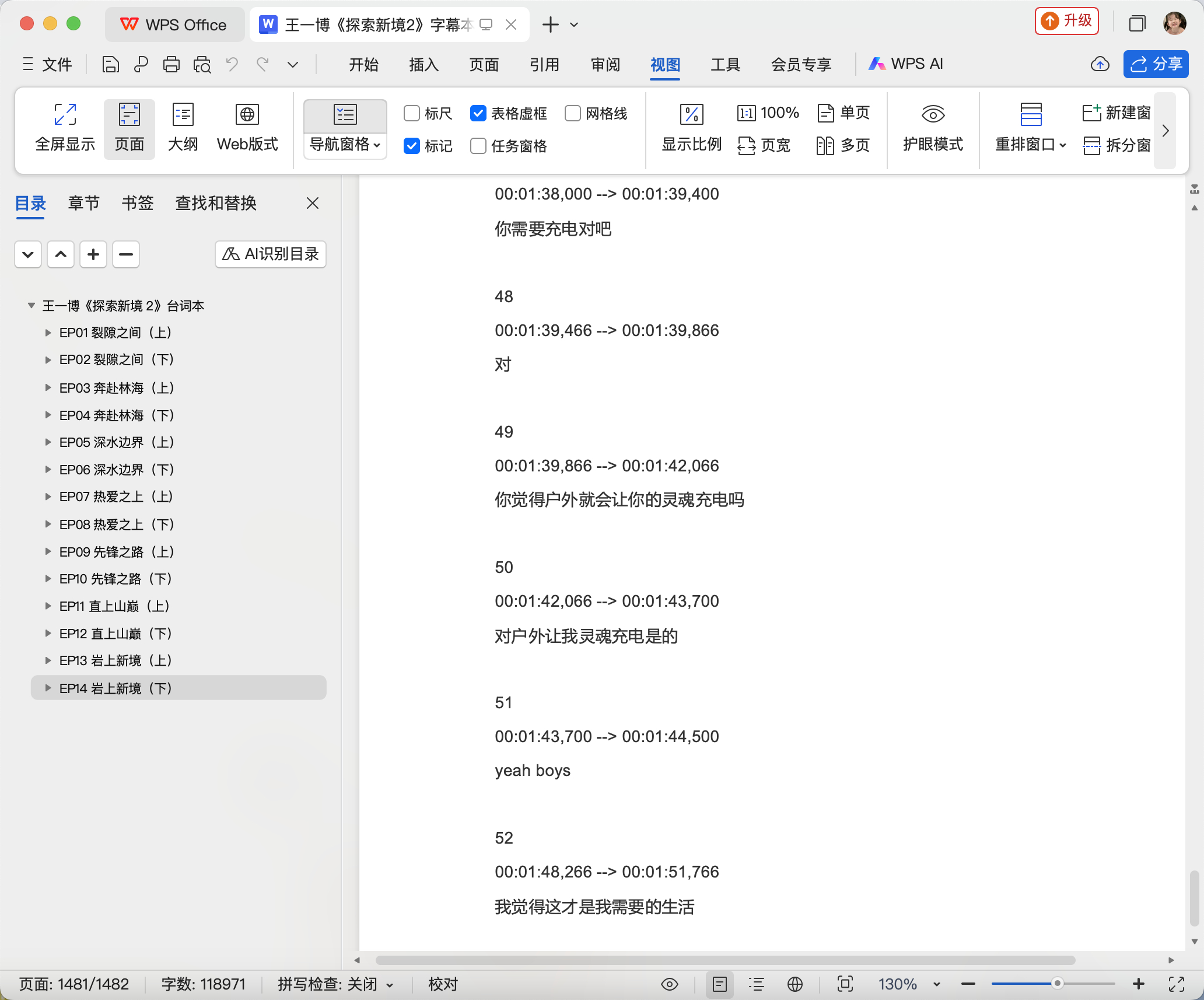Click status bar page view icon
The height and width of the screenshot is (1000, 1204).
pyautogui.click(x=720, y=984)
